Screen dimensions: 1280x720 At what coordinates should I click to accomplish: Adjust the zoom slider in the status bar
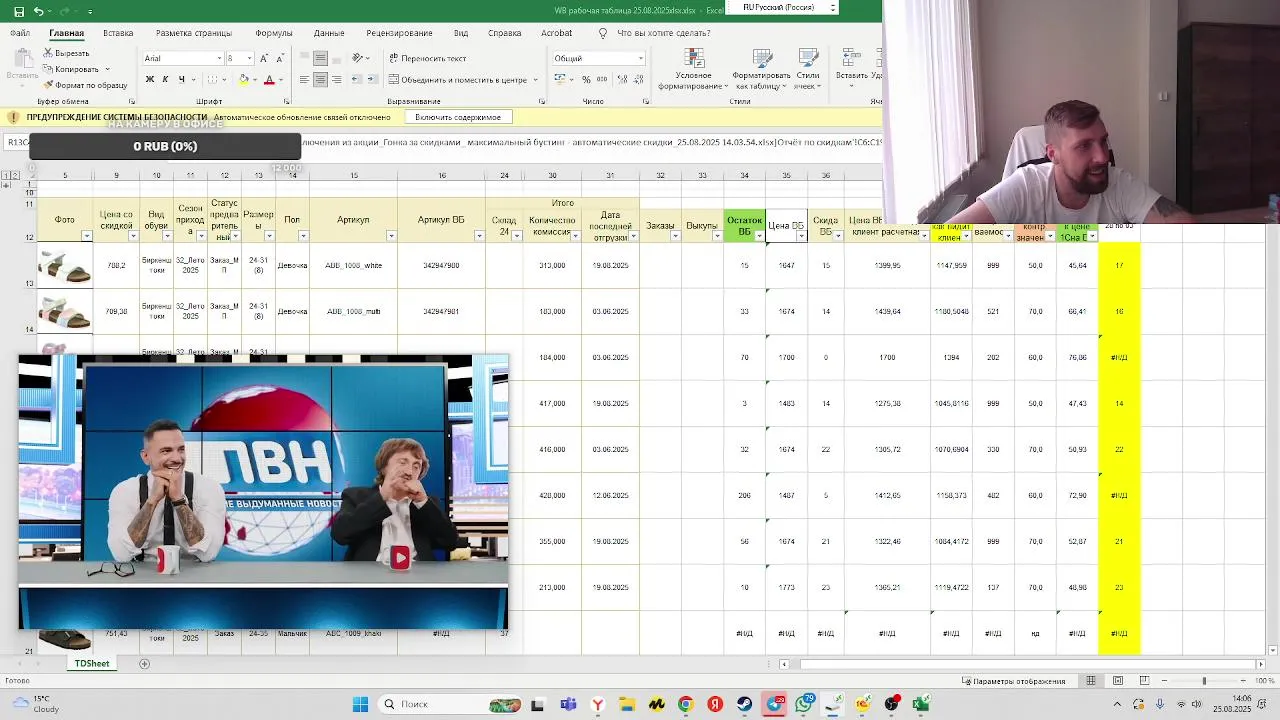coord(1204,681)
